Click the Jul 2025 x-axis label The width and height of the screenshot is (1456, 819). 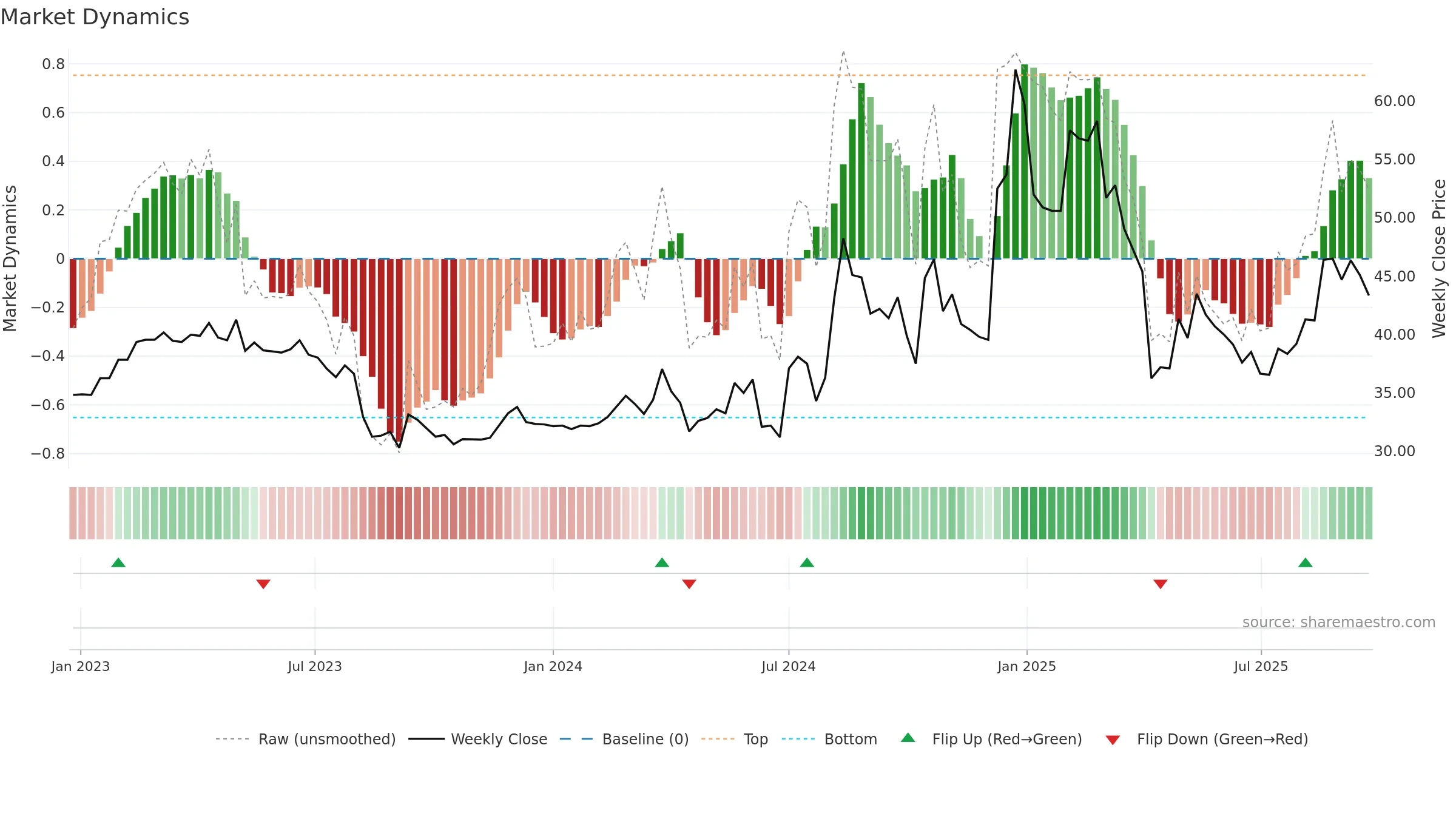click(x=1261, y=666)
